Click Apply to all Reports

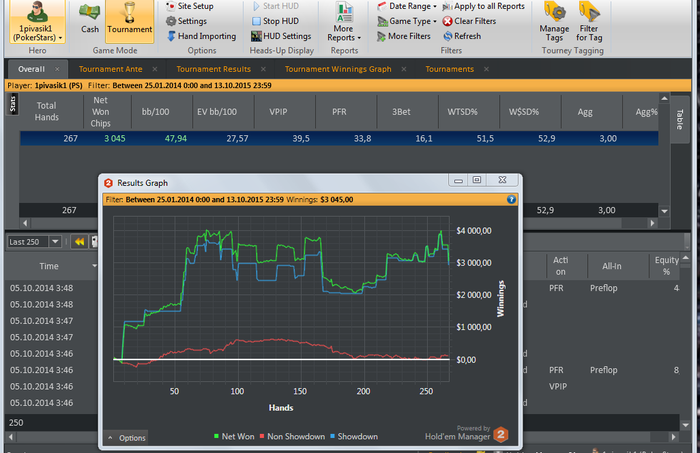[x=483, y=6]
